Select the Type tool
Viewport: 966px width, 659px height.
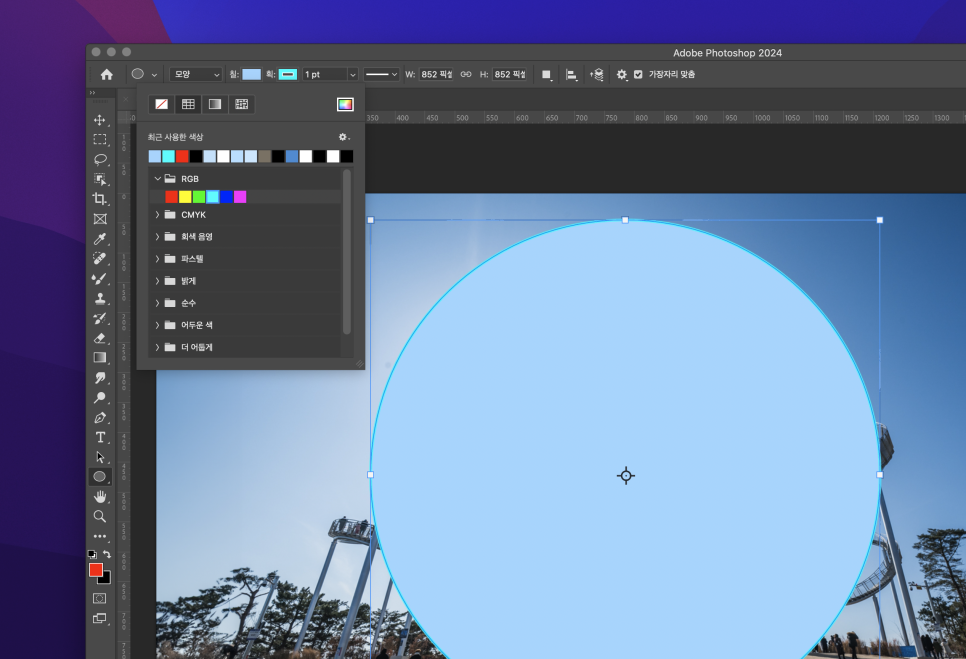pos(100,437)
